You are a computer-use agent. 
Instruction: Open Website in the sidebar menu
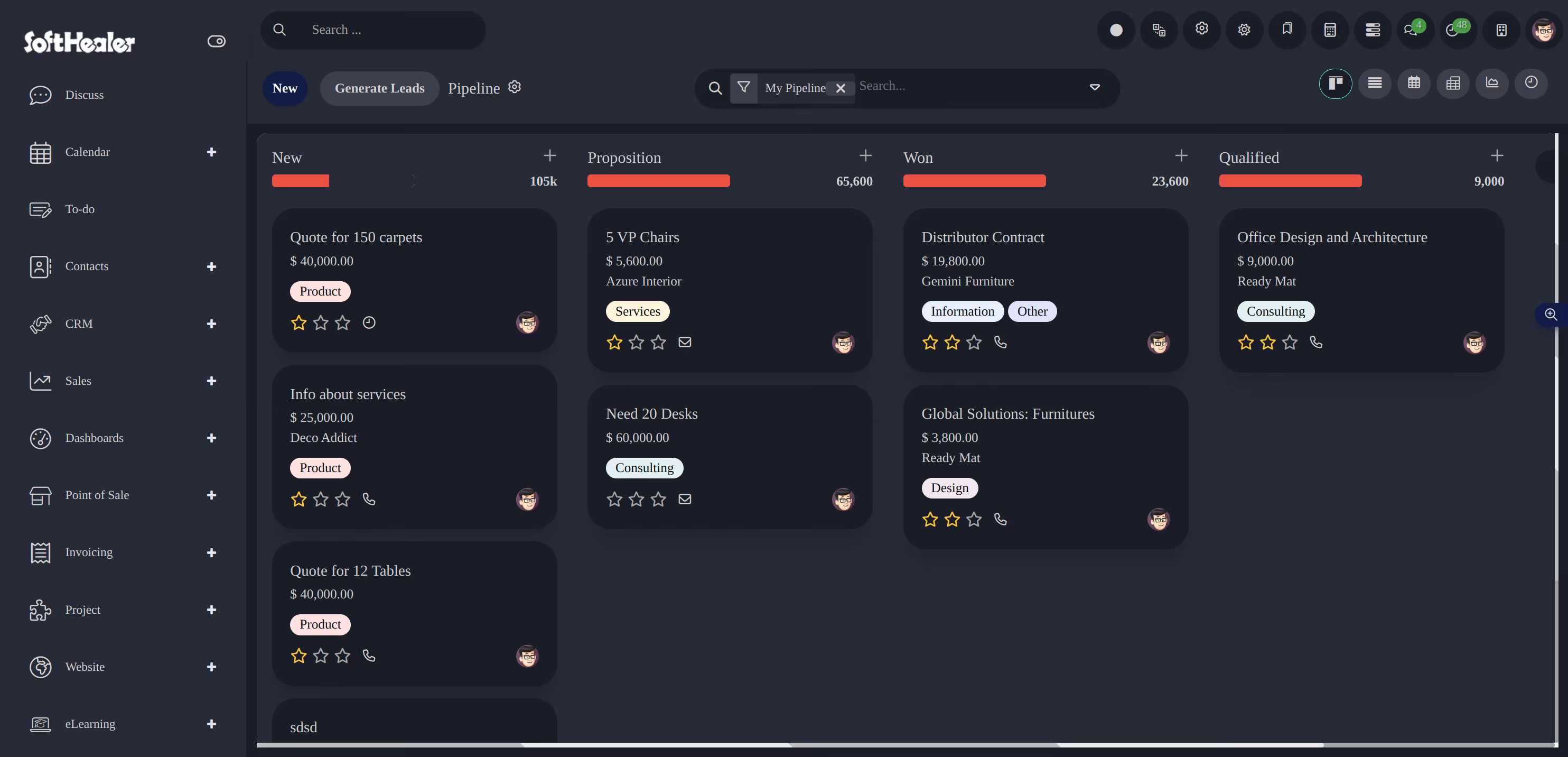(85, 668)
